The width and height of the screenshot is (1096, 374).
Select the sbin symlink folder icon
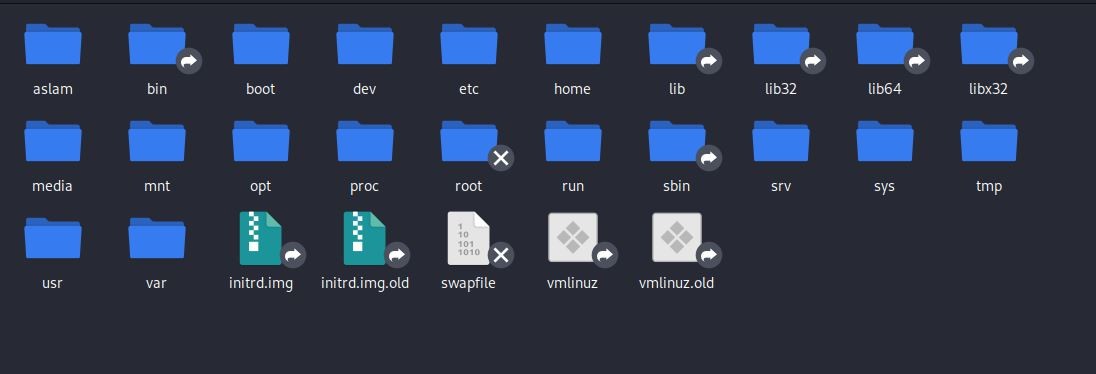(677, 141)
